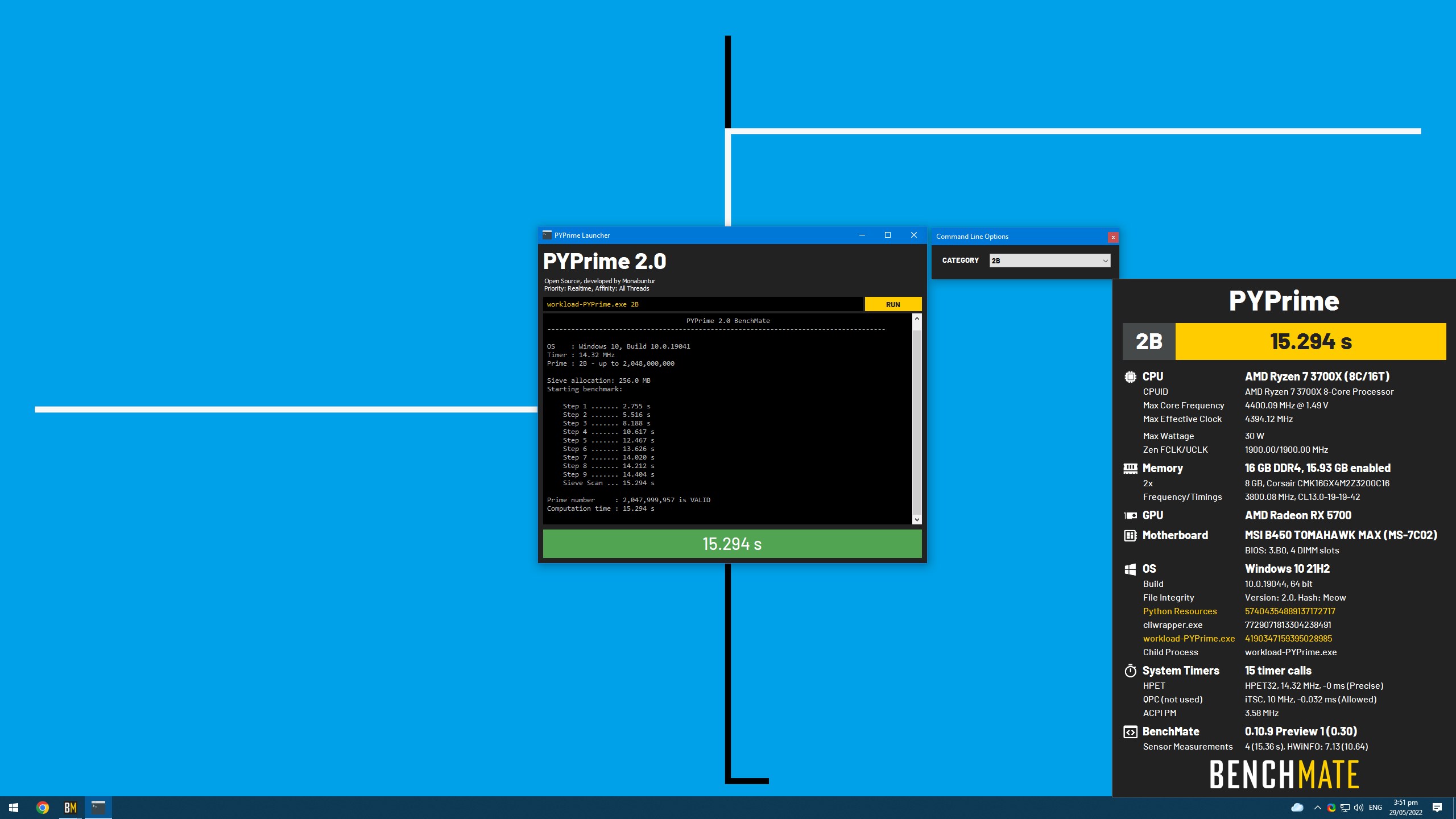Click 'Sieve Scan ... 15.294 s' console line
The height and width of the screenshot is (819, 1456).
[x=609, y=483]
